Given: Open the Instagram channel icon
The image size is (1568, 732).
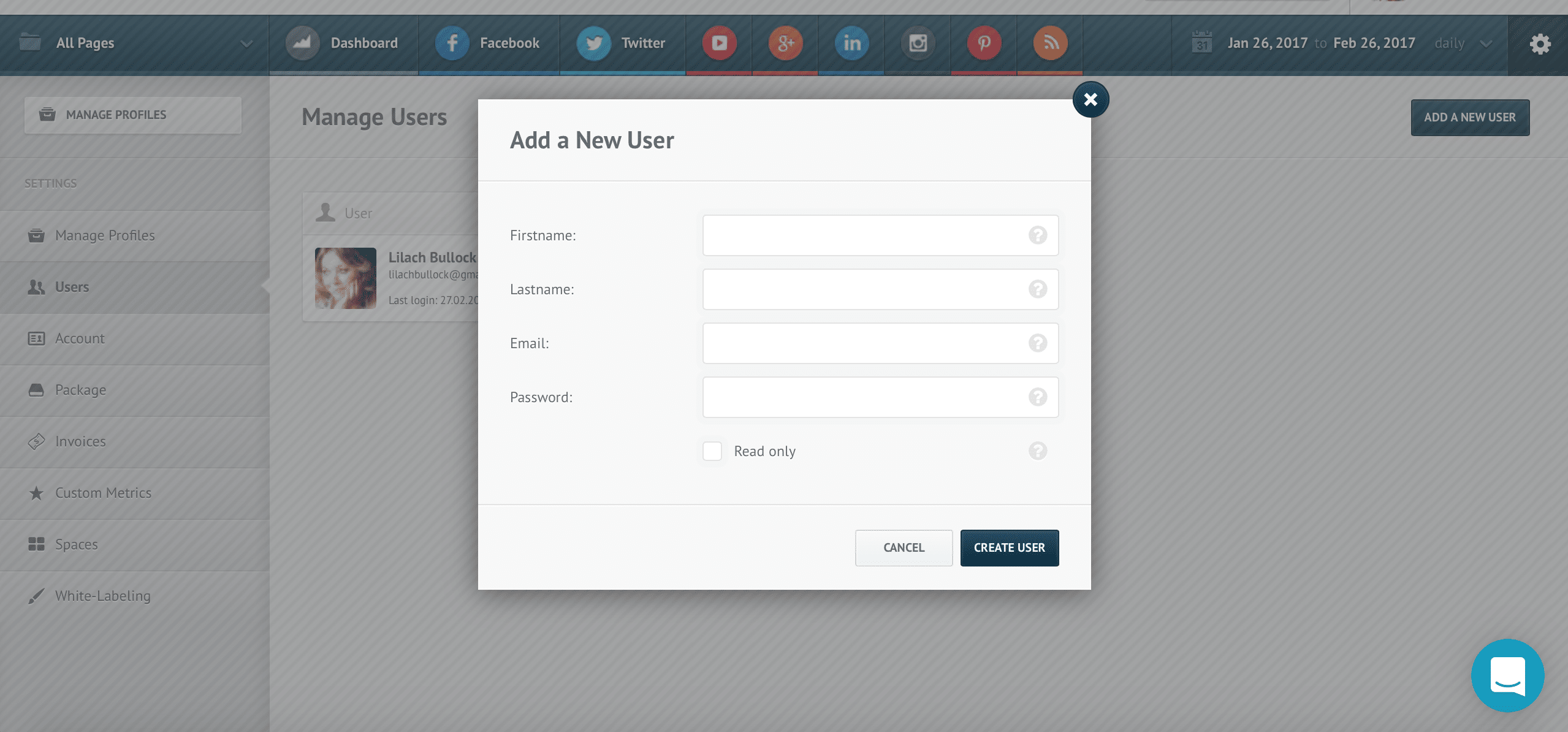Looking at the screenshot, I should 918,43.
